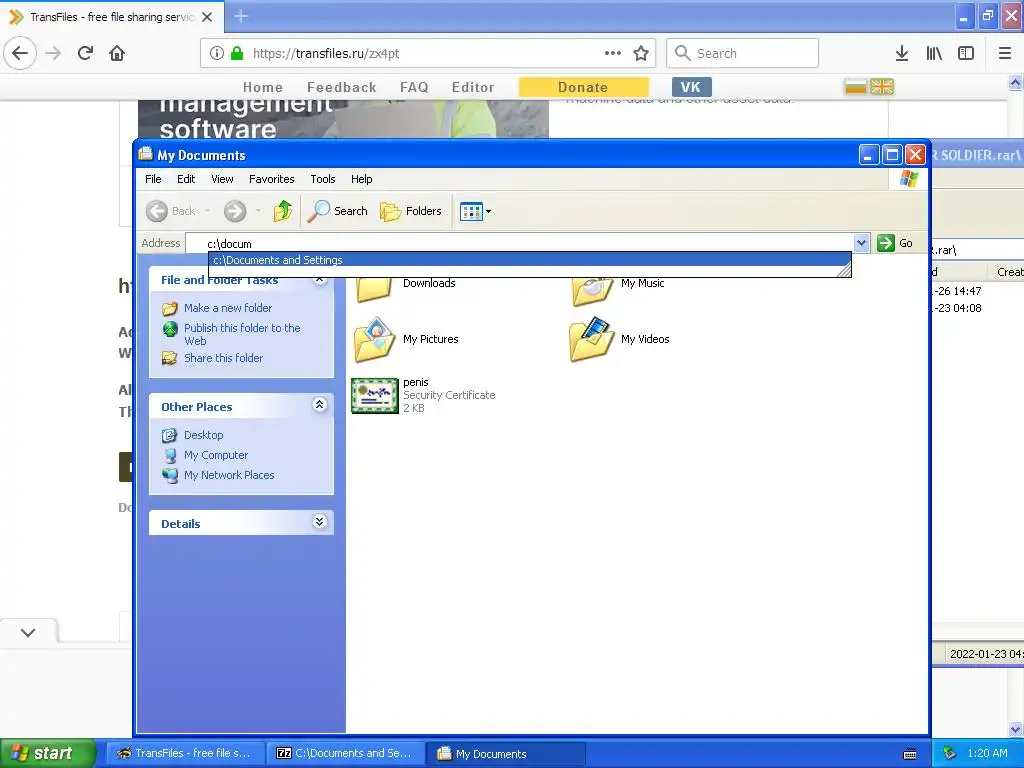1024x768 pixels.
Task: Click the yellow Donate button
Action: pyautogui.click(x=583, y=87)
